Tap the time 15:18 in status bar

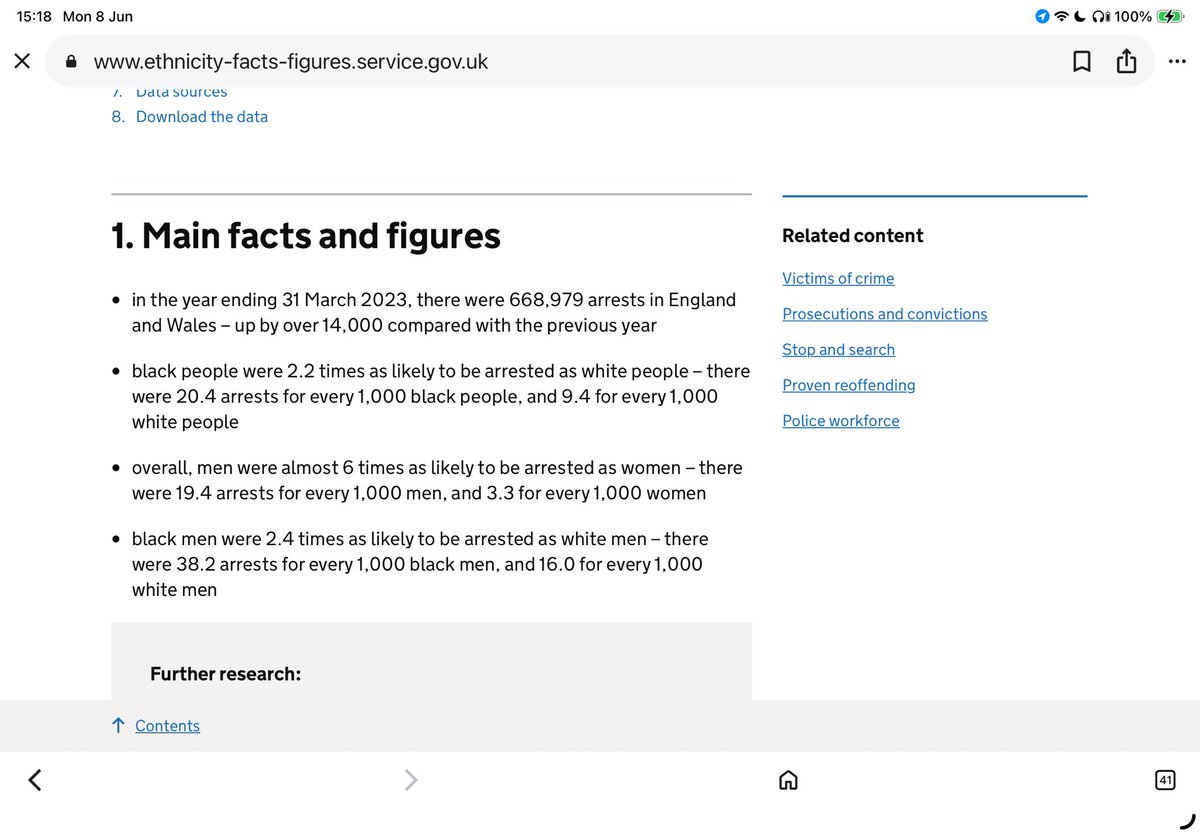(x=33, y=16)
